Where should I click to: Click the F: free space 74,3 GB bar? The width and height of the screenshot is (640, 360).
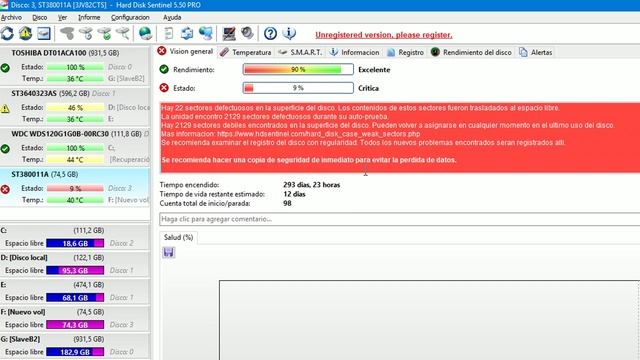[x=75, y=324]
